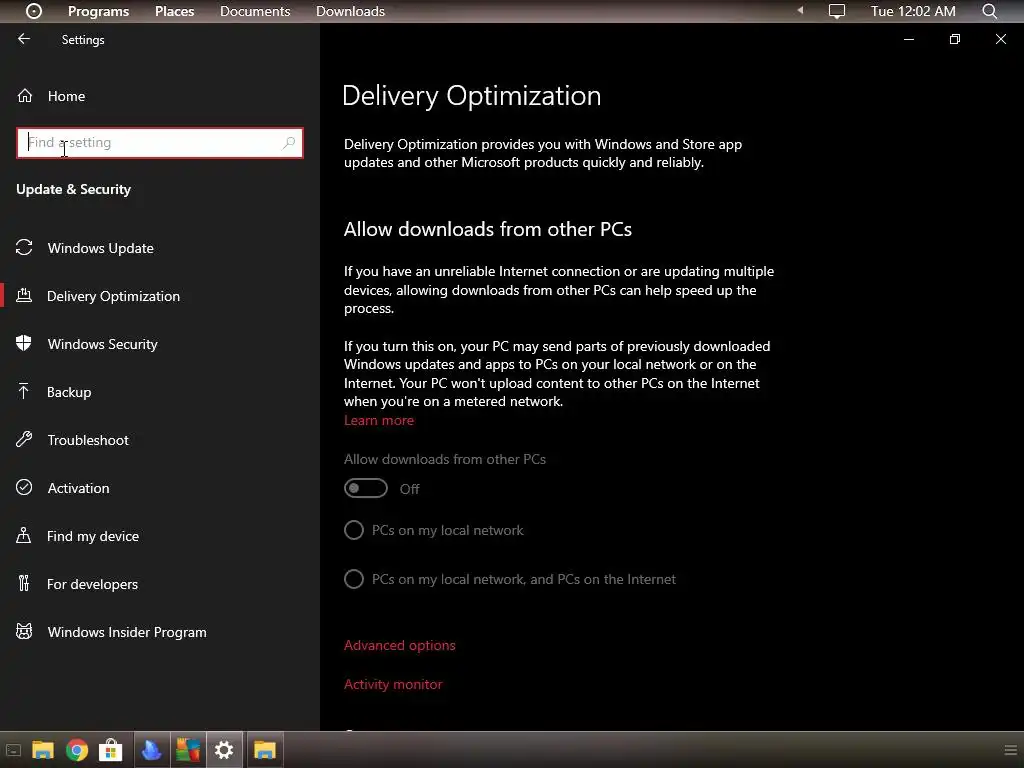Click the Delivery Optimization page title

[472, 96]
